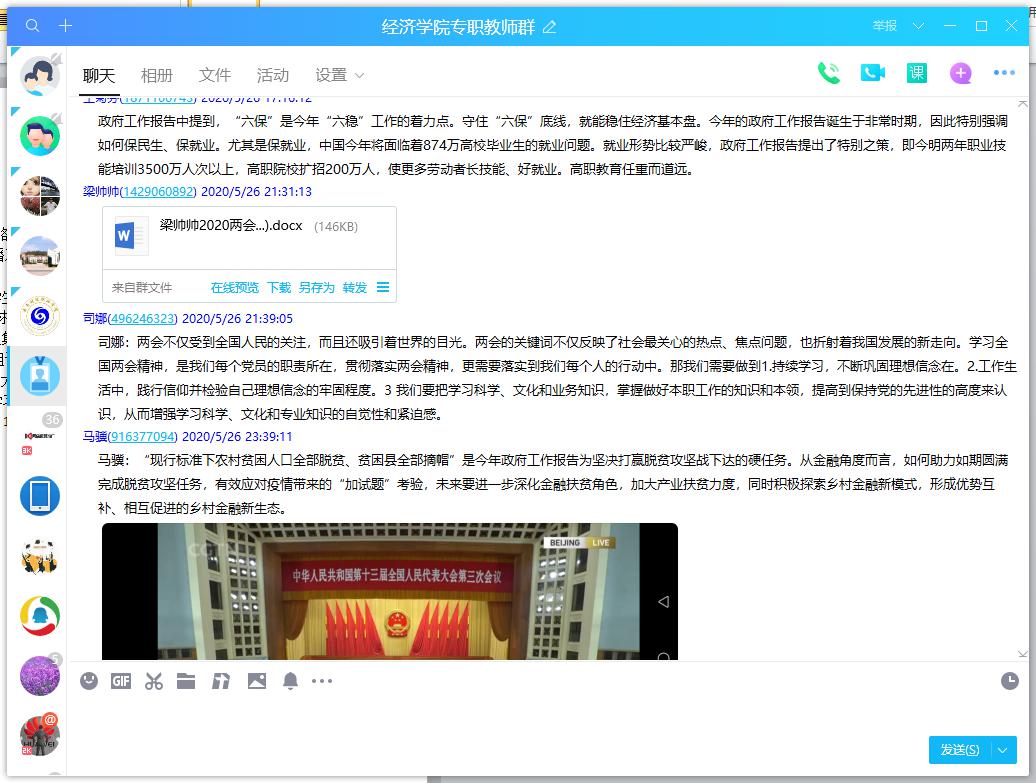Open the GIF sticker panel
This screenshot has width=1036, height=783.
click(x=121, y=681)
